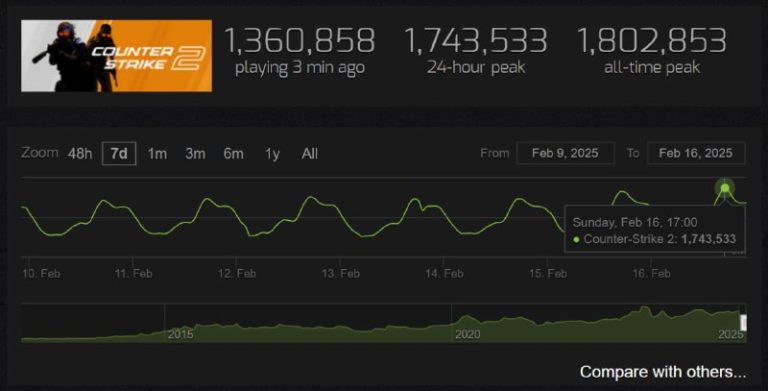Click the navigator handle at 2025

tap(744, 323)
